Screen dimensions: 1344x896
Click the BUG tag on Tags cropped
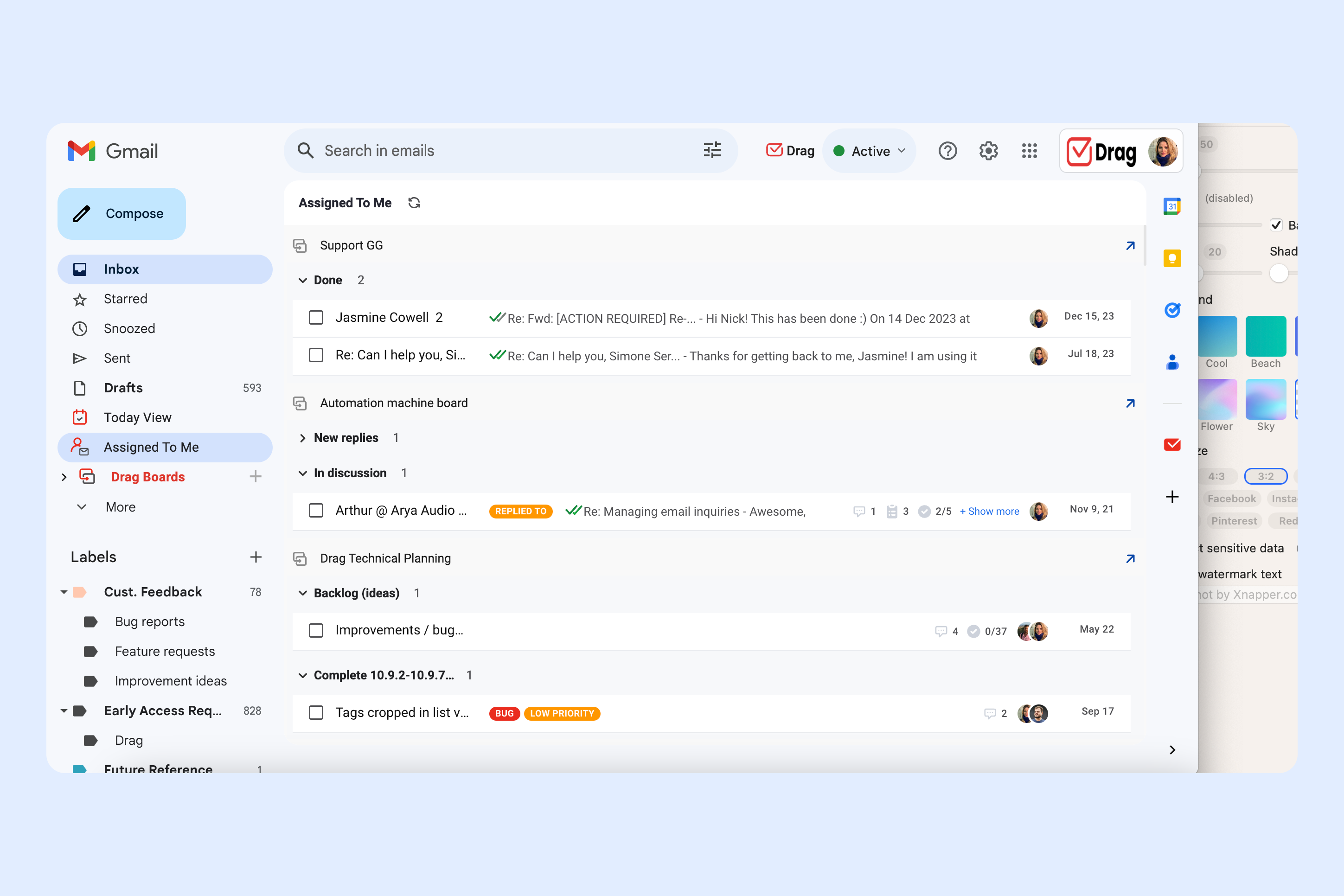(504, 713)
